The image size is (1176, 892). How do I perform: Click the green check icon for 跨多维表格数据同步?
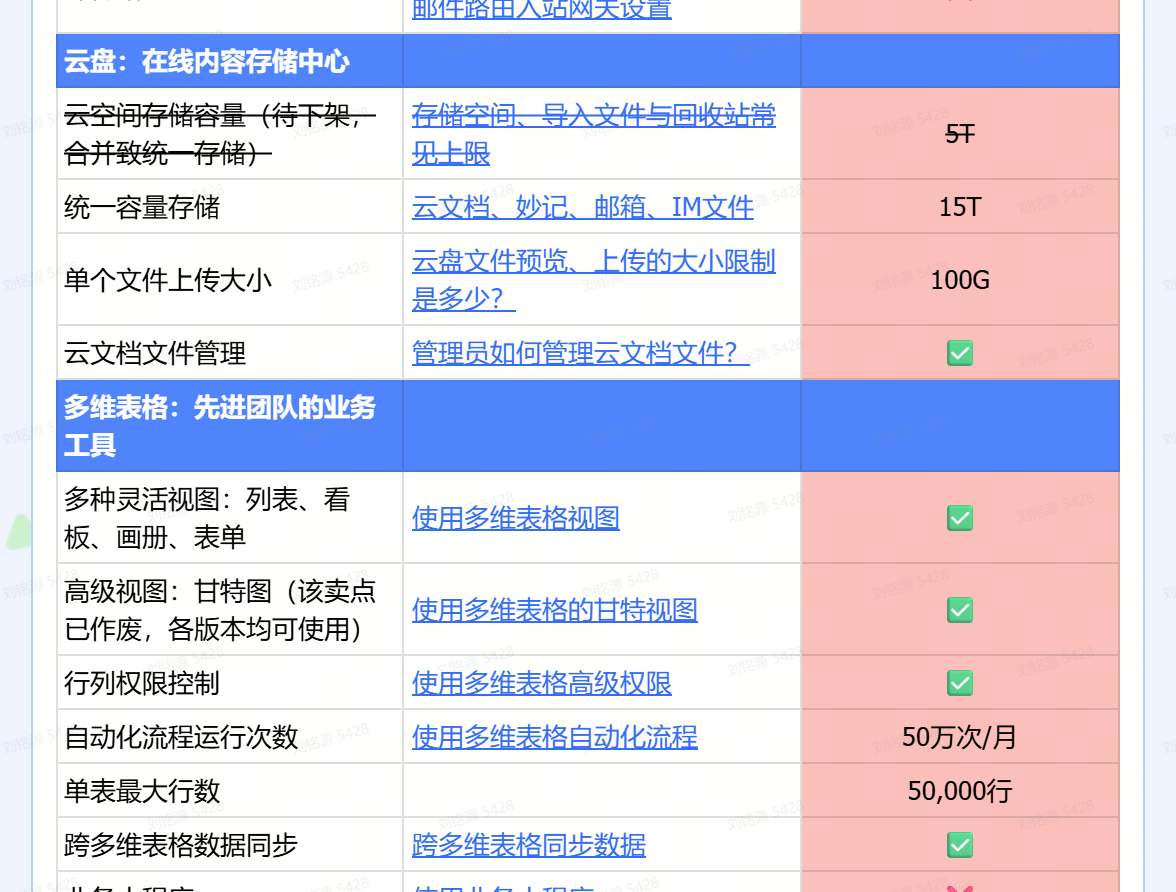tap(960, 845)
